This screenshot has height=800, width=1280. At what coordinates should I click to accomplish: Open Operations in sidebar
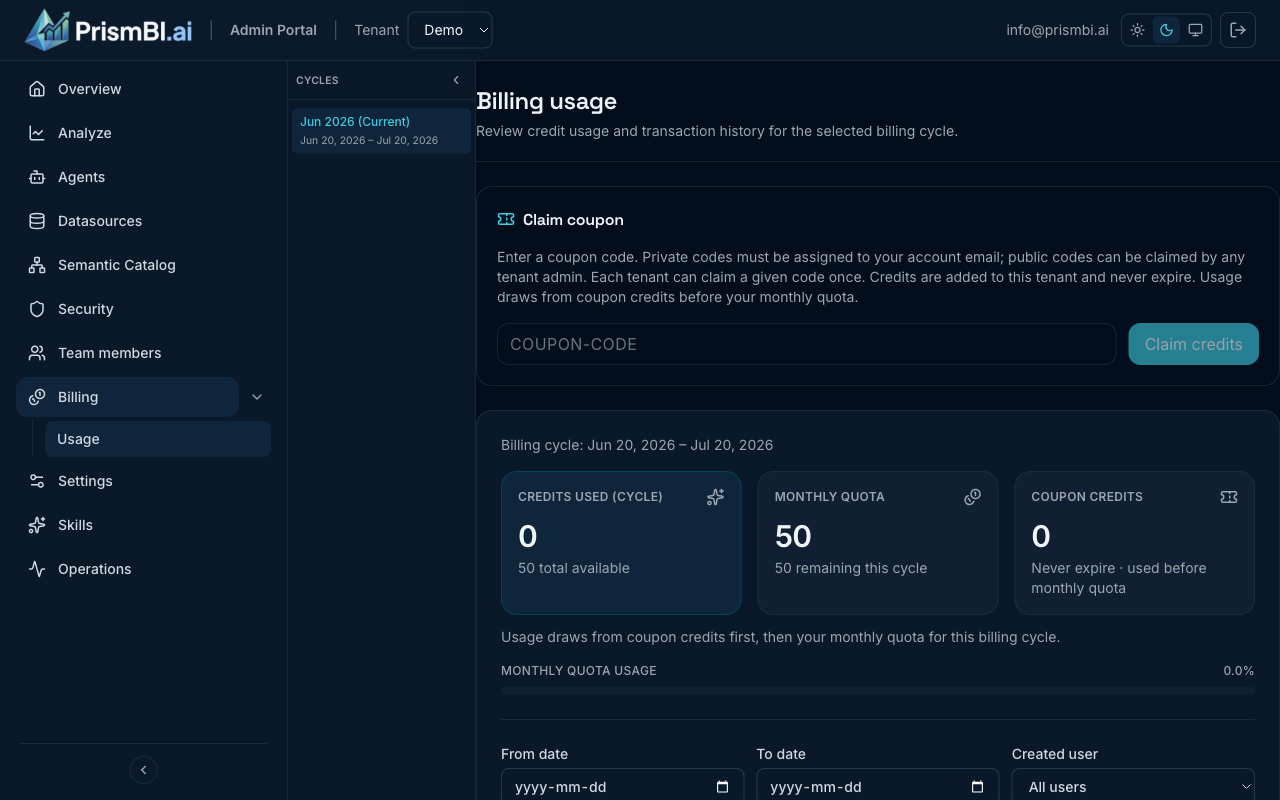point(143,569)
